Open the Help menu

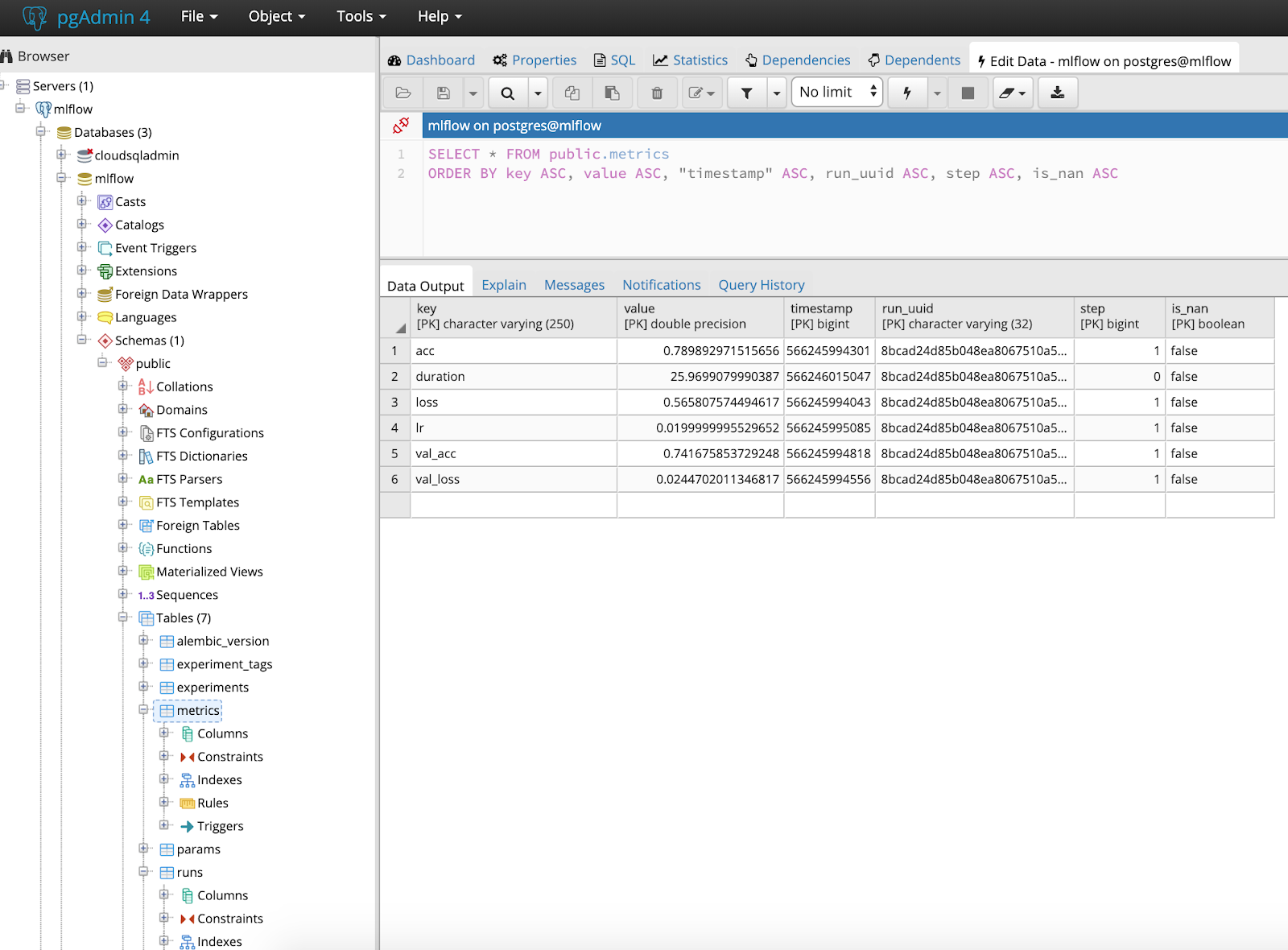440,17
